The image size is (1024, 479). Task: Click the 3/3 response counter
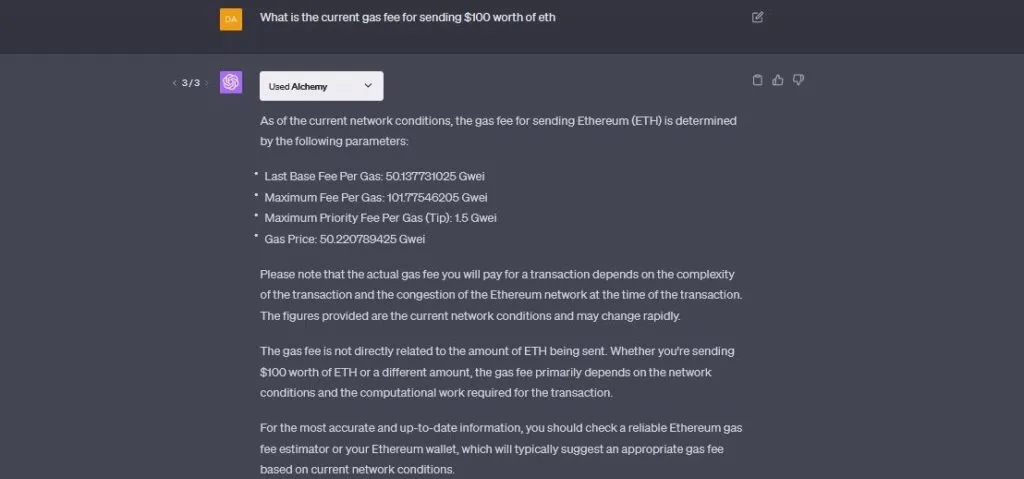[191, 83]
